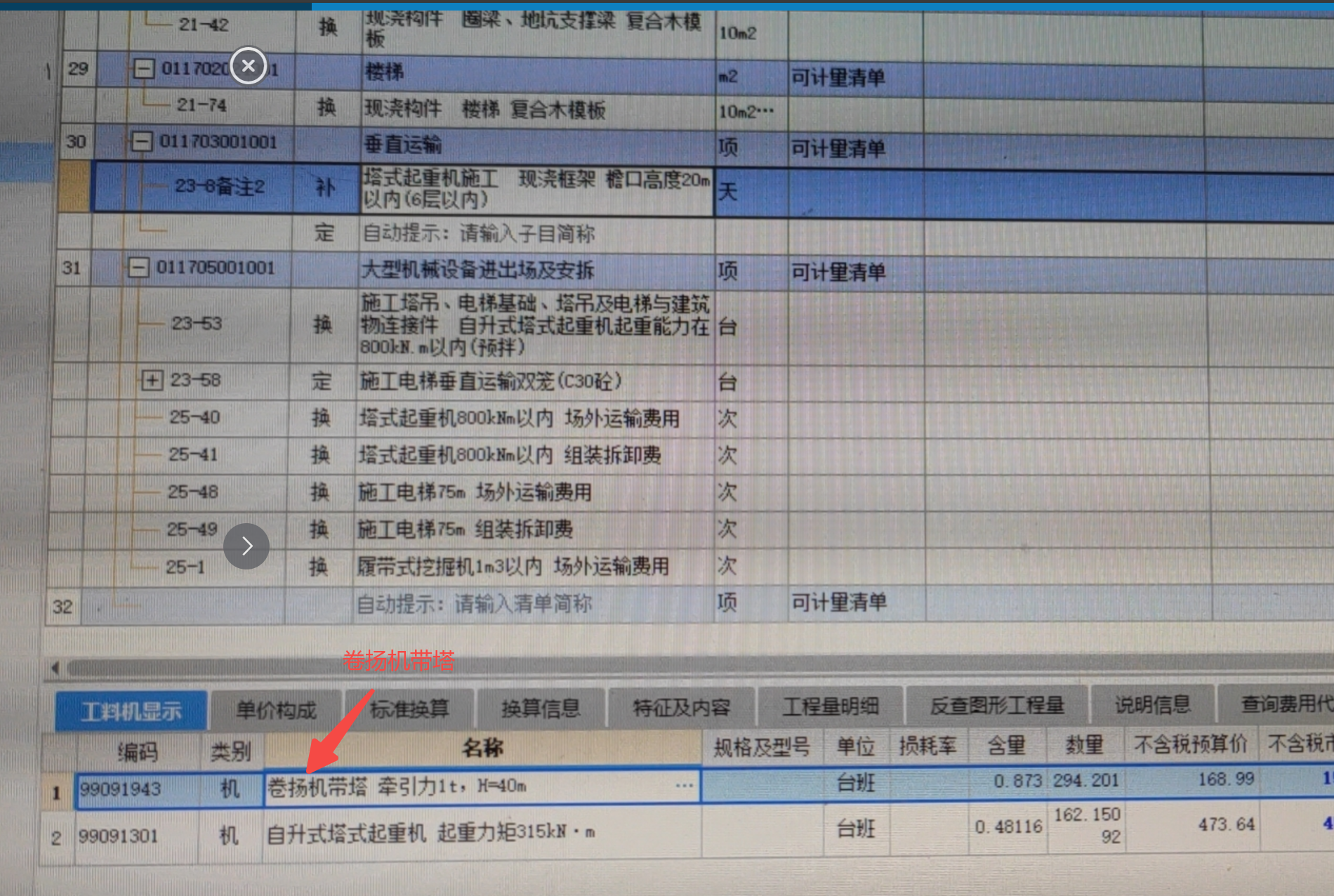The width and height of the screenshot is (1334, 896).
Task: Click the 垂直运输 name cell
Action: point(538,145)
